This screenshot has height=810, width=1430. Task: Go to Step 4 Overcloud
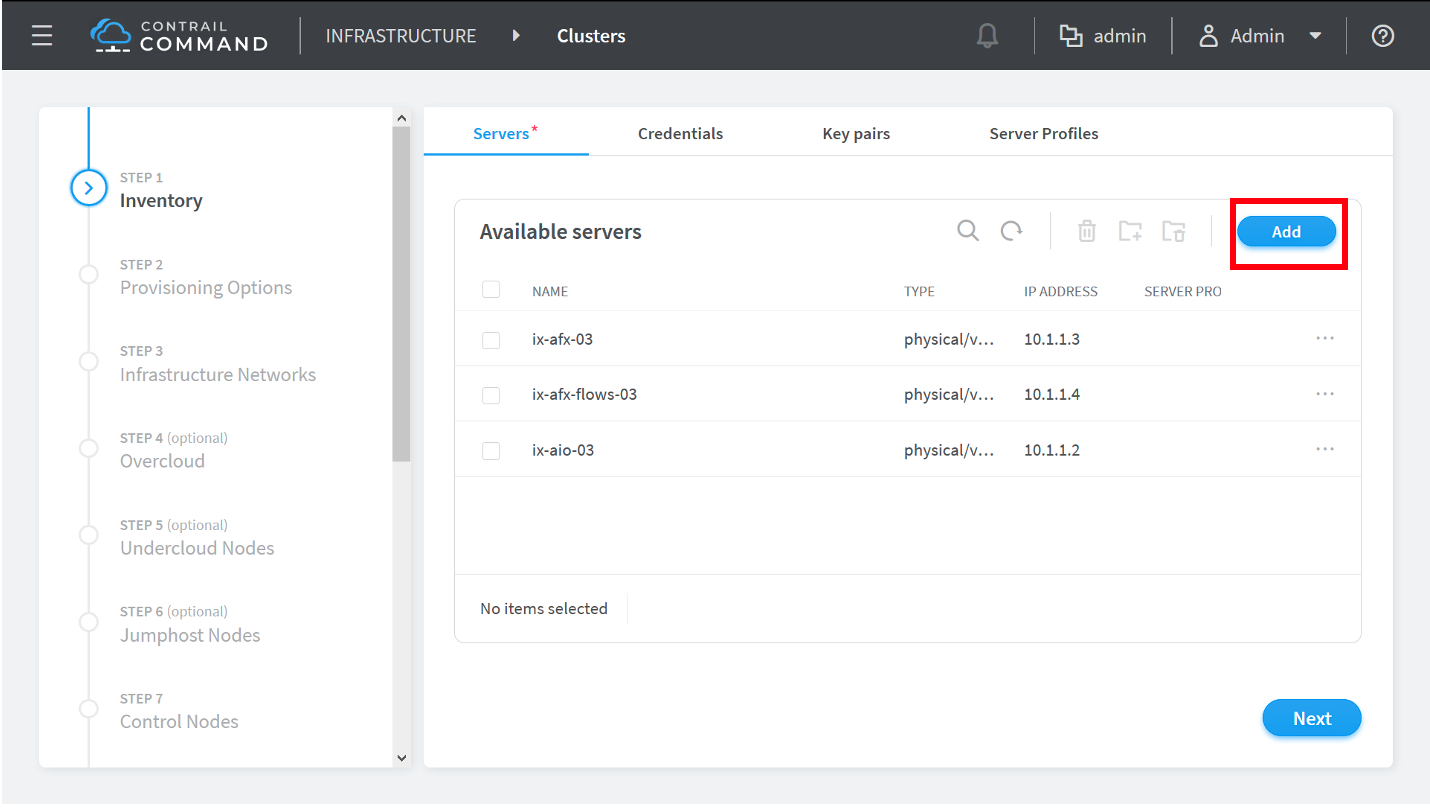[174, 451]
